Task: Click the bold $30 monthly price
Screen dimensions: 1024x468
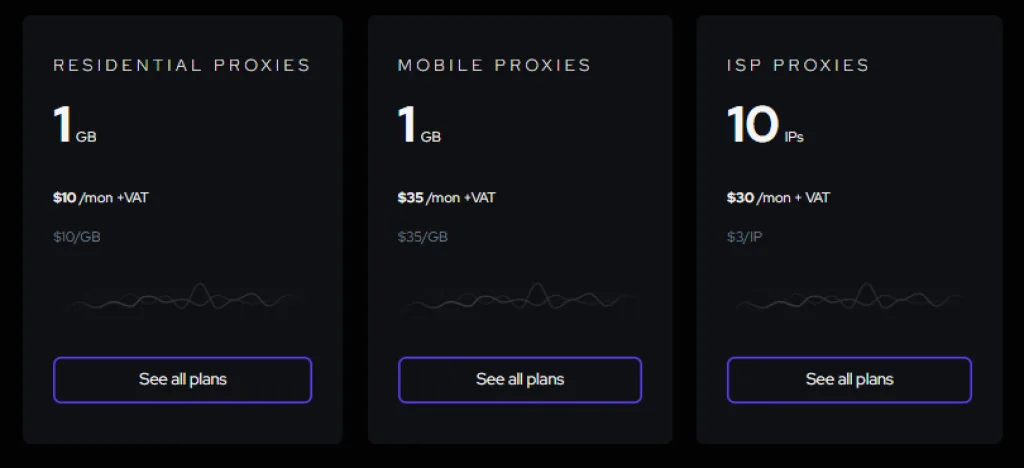Action: click(x=741, y=197)
